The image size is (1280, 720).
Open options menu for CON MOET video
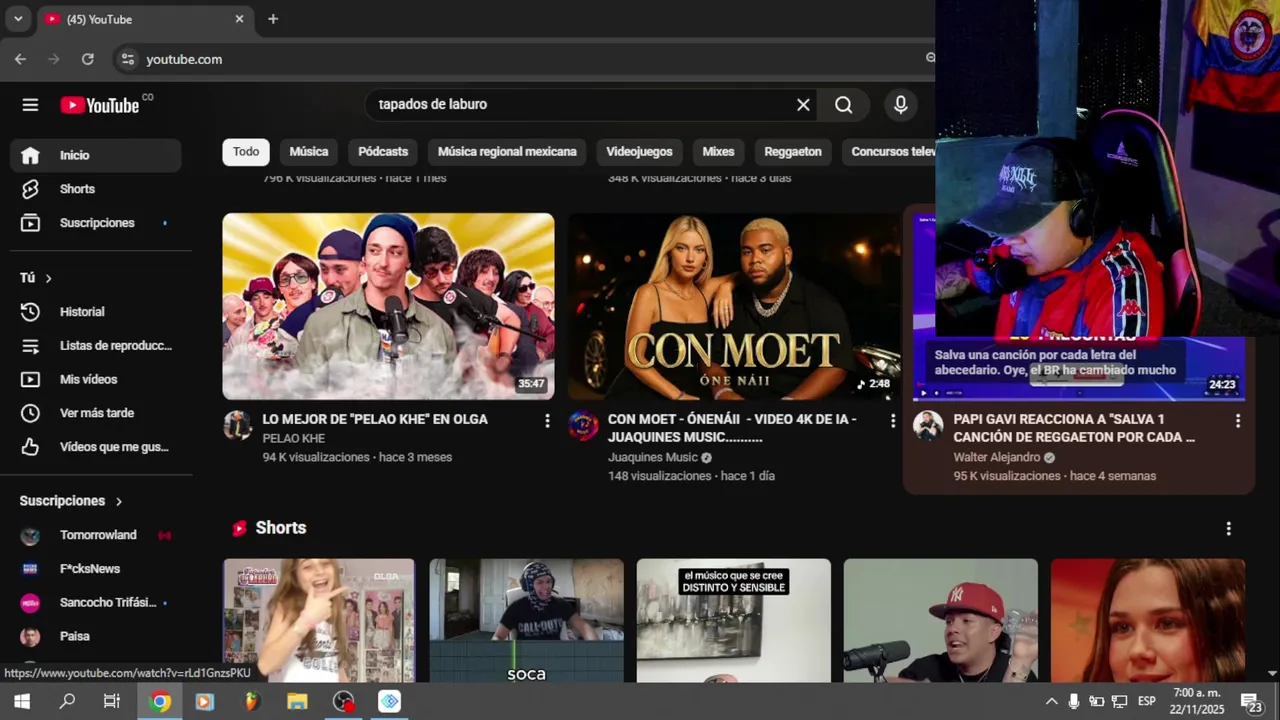click(x=893, y=421)
